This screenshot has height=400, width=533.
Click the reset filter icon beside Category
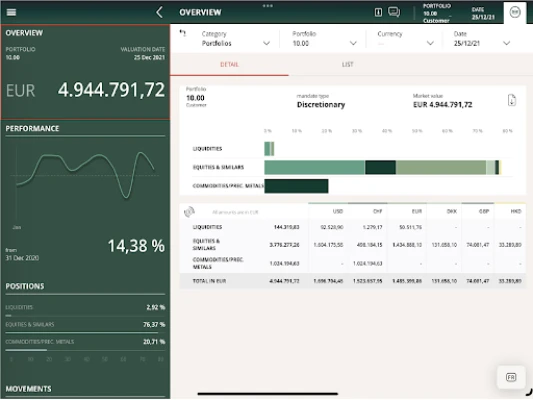[183, 33]
